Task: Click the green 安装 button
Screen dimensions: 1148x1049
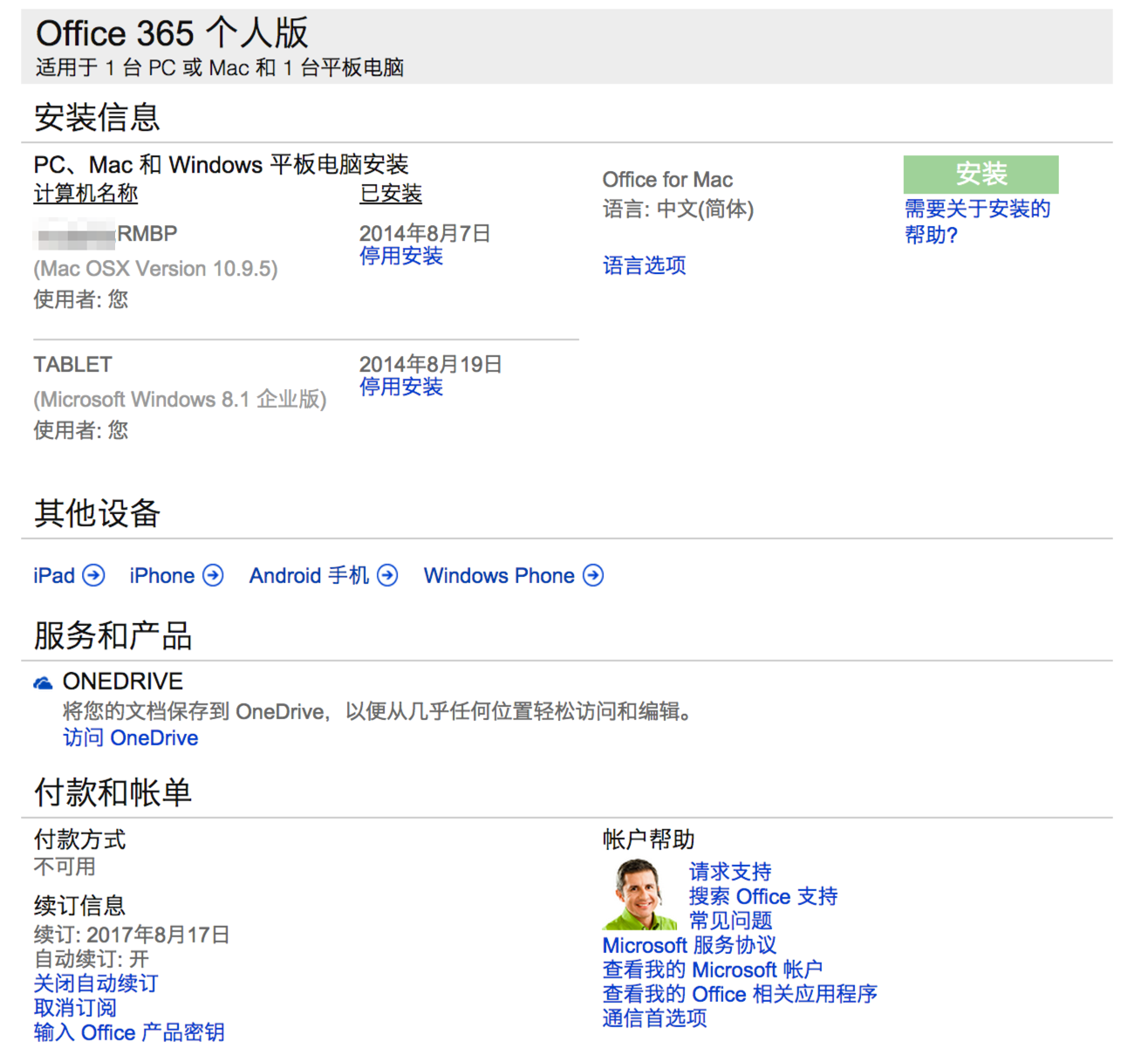Action: 981,174
